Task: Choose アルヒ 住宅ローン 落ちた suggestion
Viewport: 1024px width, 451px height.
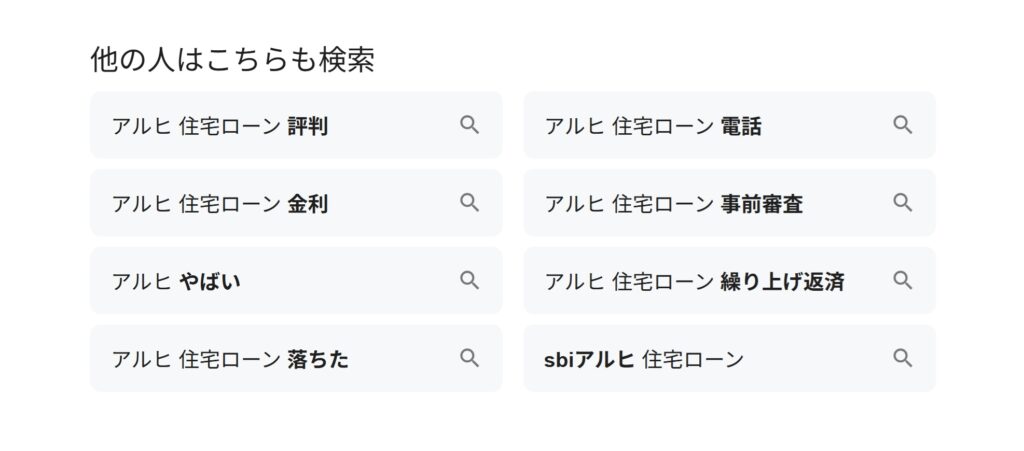Action: pyautogui.click(x=296, y=358)
